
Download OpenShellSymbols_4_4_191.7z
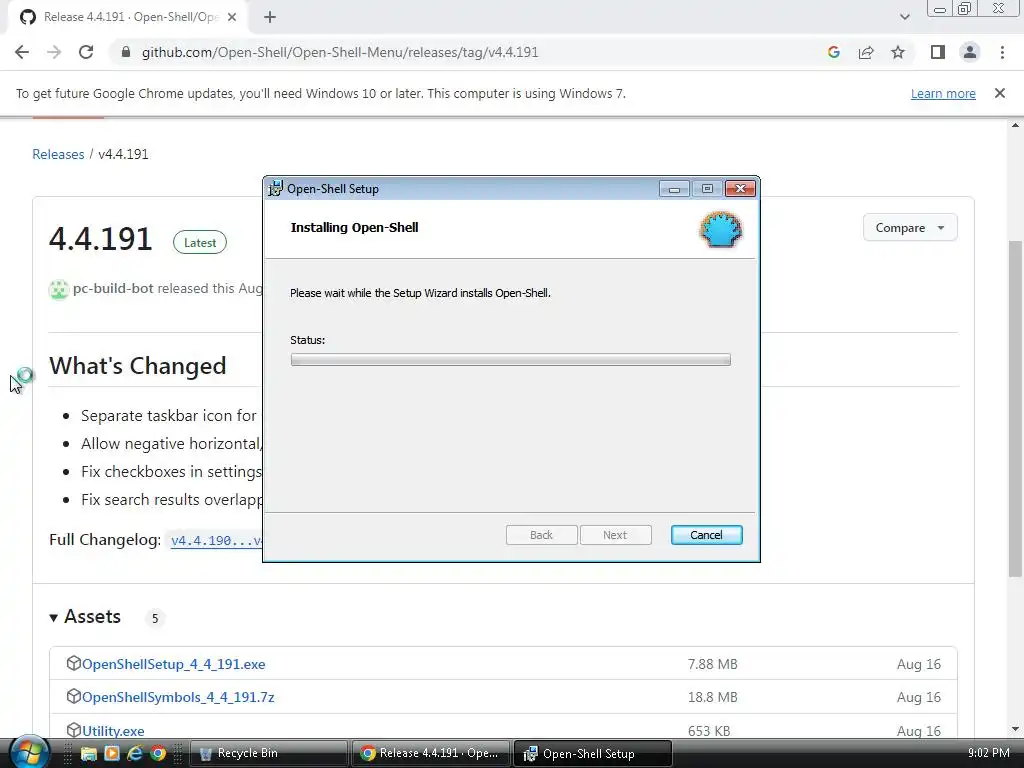(x=178, y=697)
